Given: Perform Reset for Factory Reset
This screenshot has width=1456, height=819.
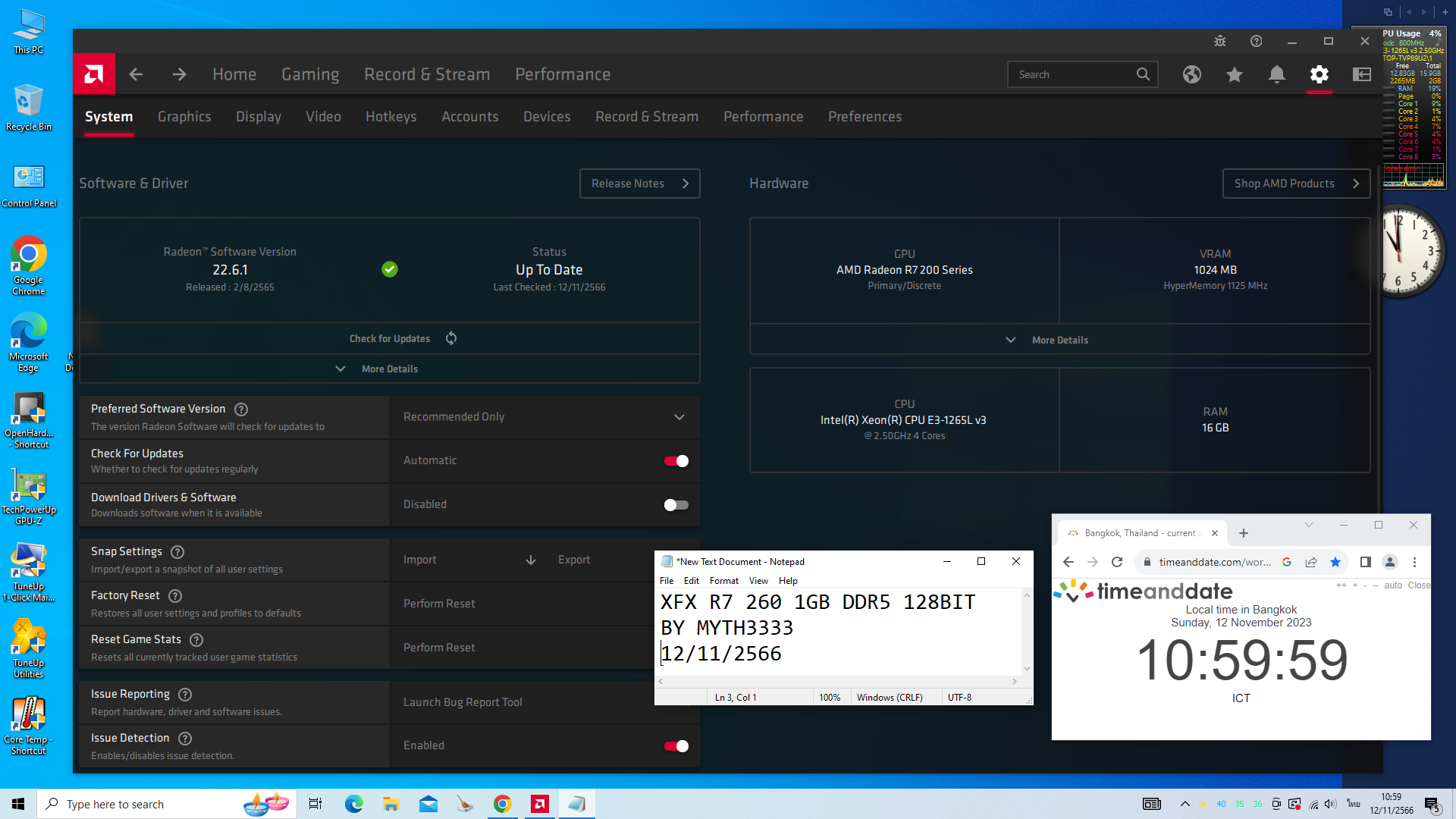Looking at the screenshot, I should [439, 604].
